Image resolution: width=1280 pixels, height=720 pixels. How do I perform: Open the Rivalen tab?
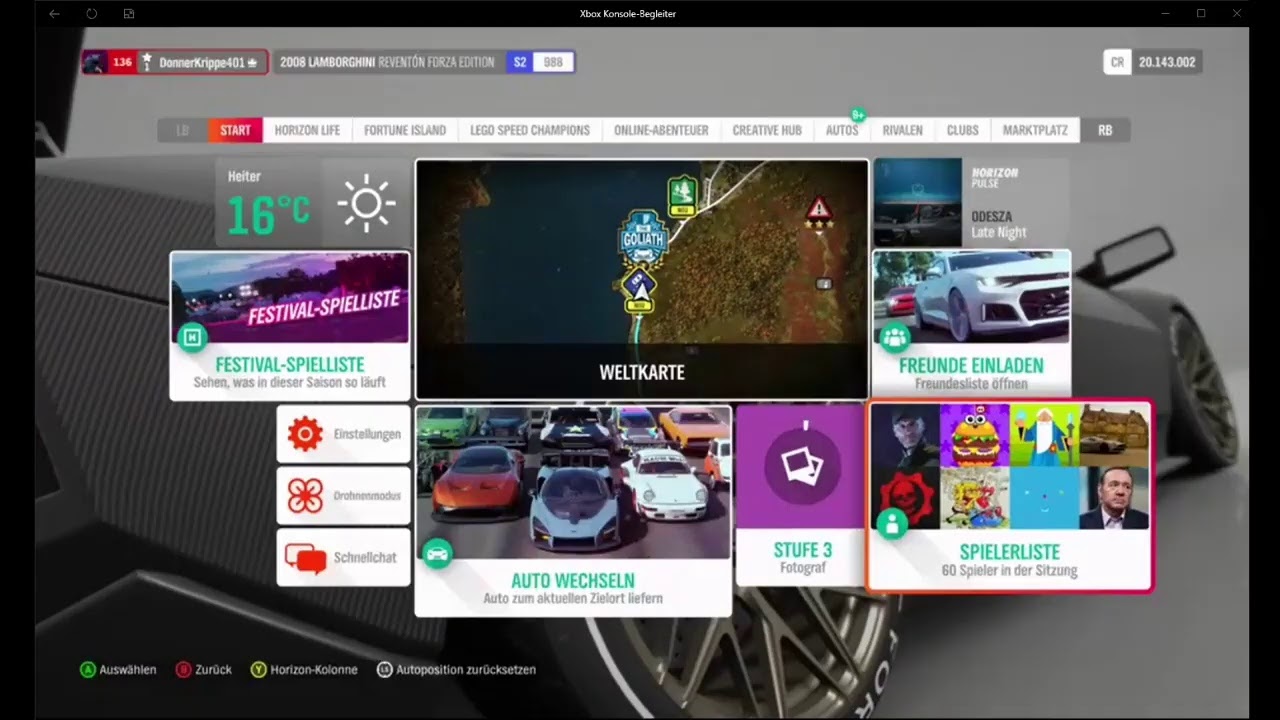pos(903,130)
